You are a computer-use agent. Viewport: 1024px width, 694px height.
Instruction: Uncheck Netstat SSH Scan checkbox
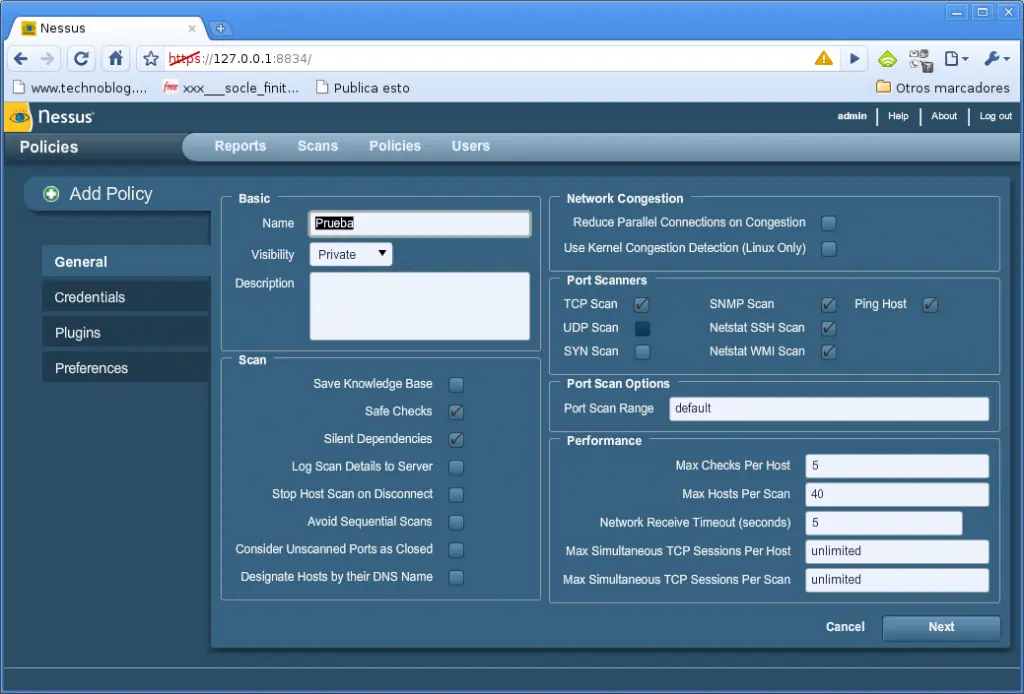click(x=828, y=328)
